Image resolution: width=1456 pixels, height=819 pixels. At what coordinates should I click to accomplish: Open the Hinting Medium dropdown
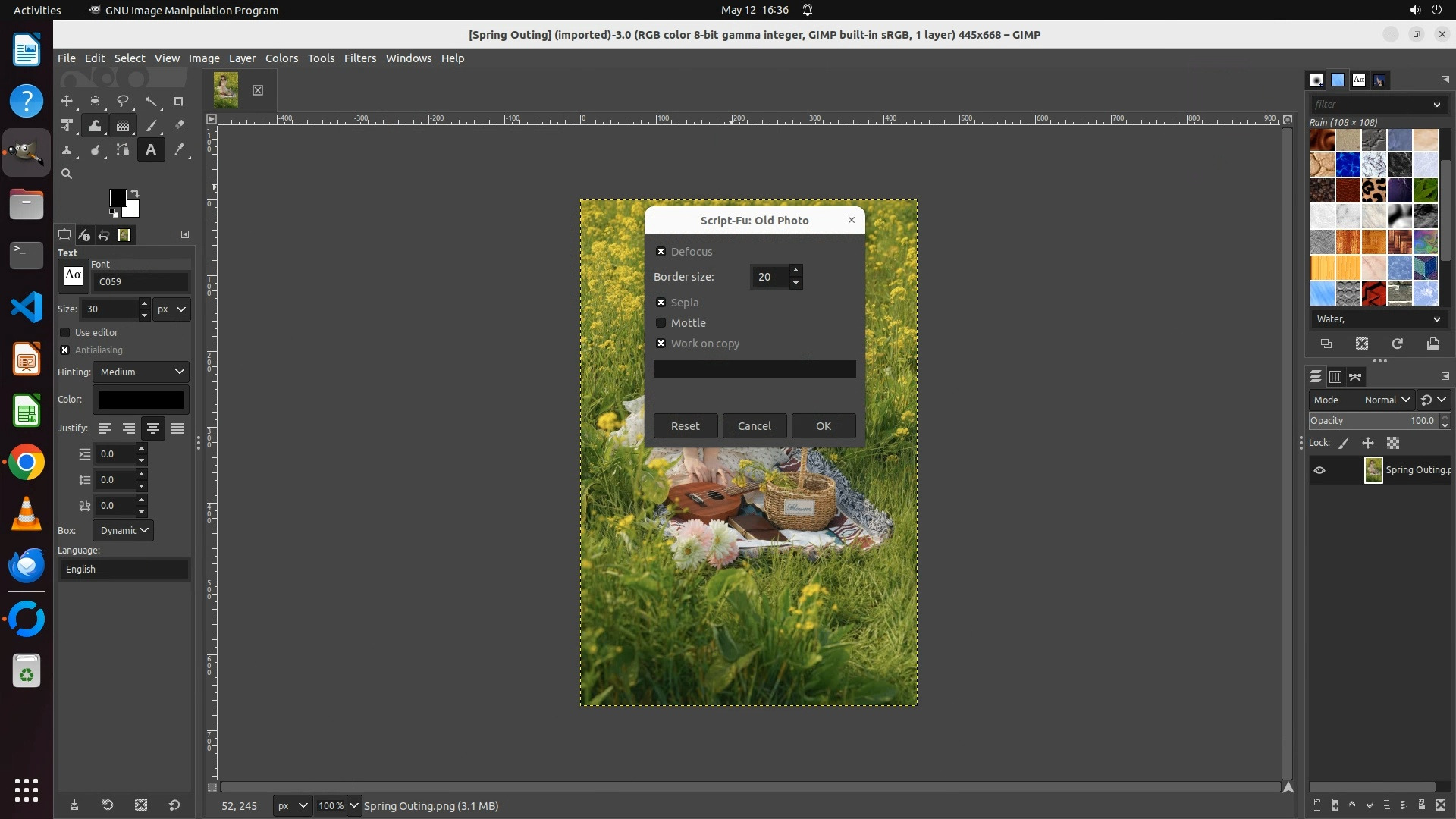click(x=142, y=372)
